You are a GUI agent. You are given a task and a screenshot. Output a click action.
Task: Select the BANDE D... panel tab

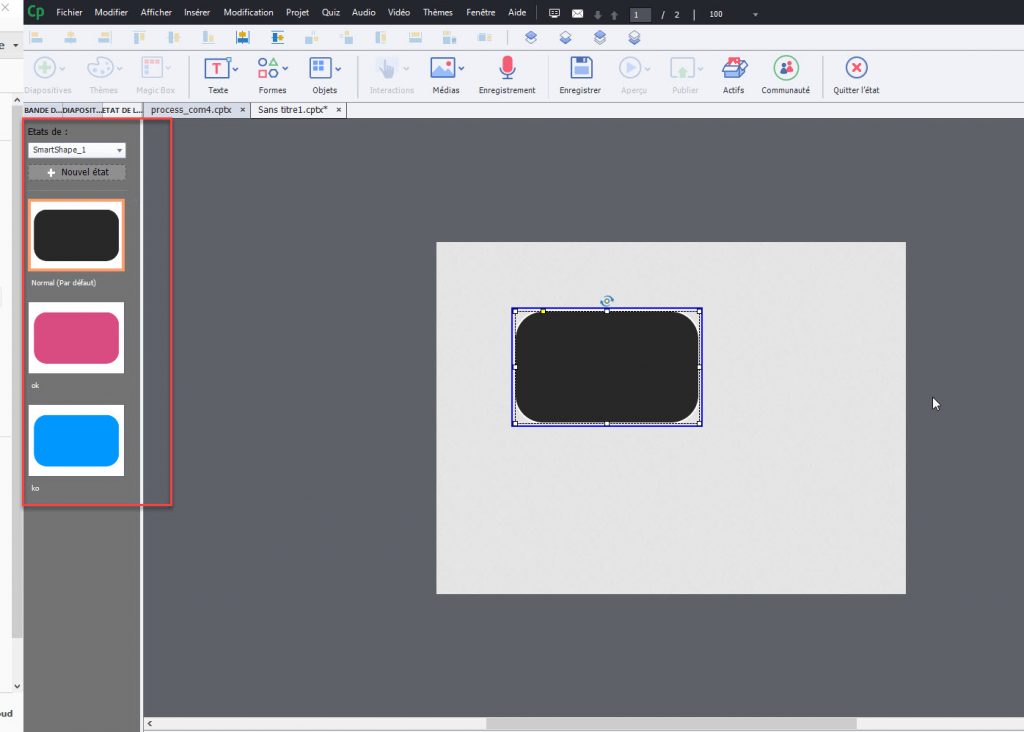pos(42,110)
